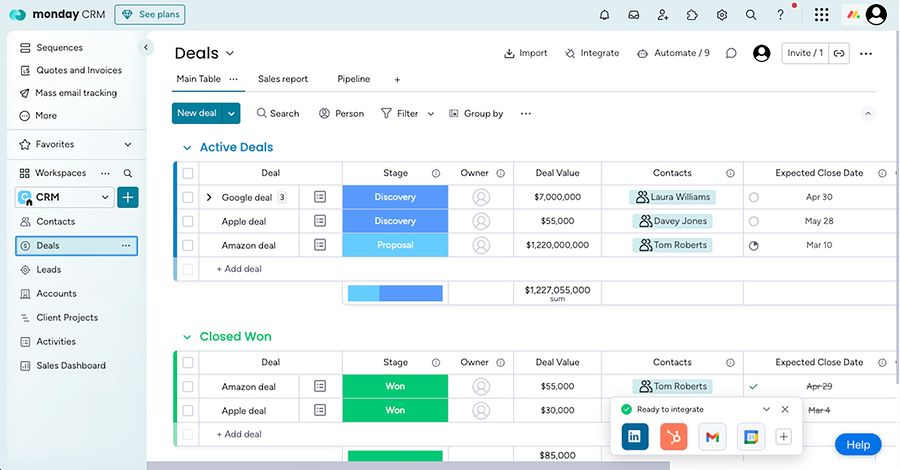Viewport: 900px width, 470px height.
Task: Toggle status circle for May 28 date
Action: (754, 221)
